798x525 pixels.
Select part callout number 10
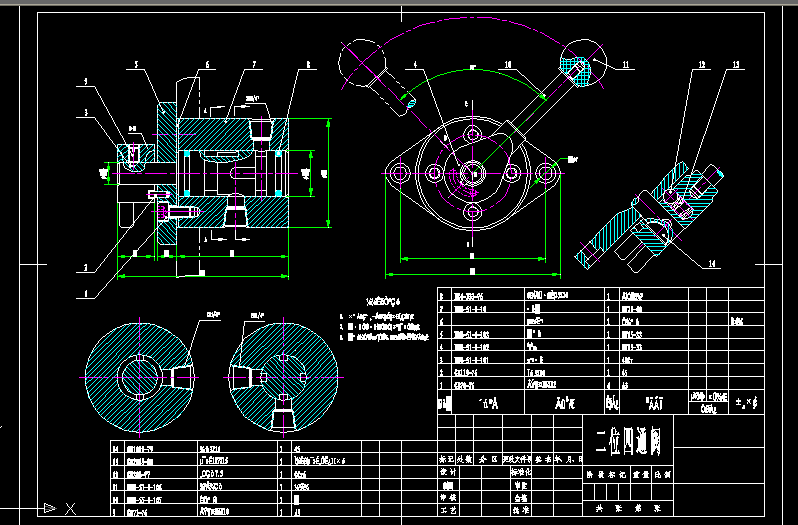click(508, 64)
